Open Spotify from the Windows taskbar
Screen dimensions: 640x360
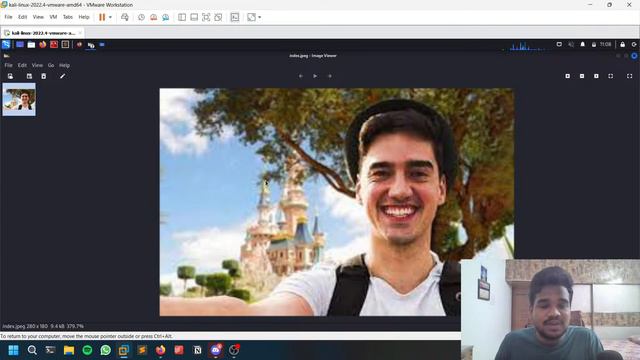pos(87,350)
